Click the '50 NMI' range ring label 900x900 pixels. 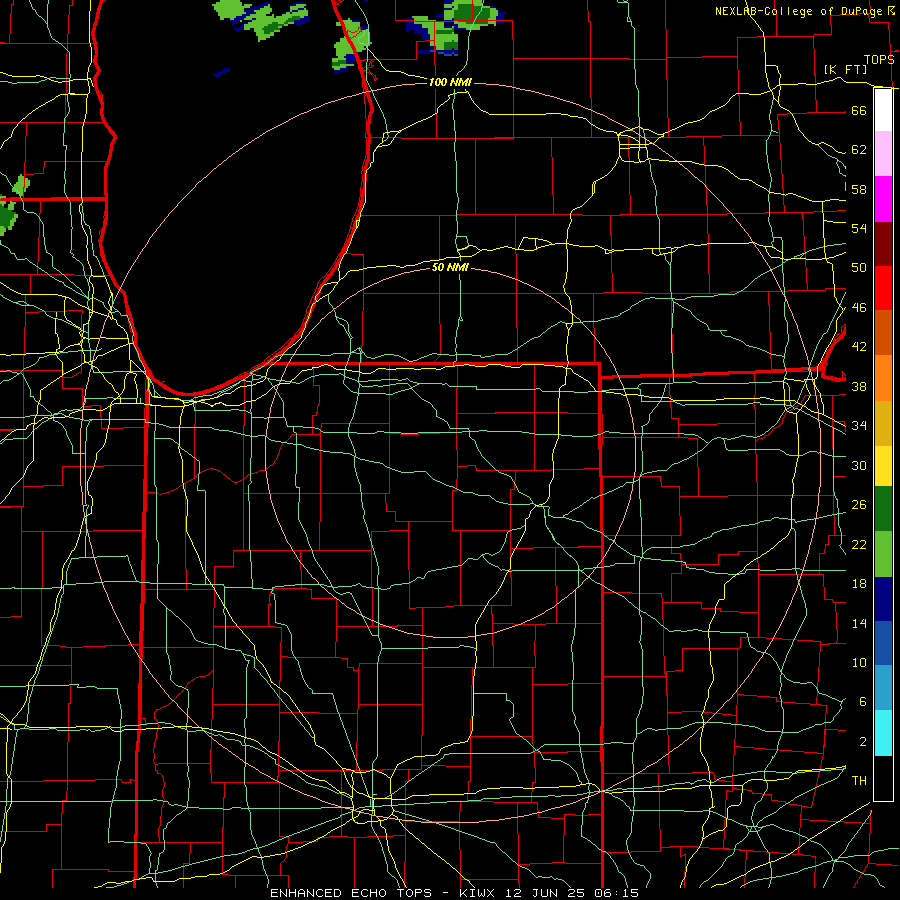450,267
